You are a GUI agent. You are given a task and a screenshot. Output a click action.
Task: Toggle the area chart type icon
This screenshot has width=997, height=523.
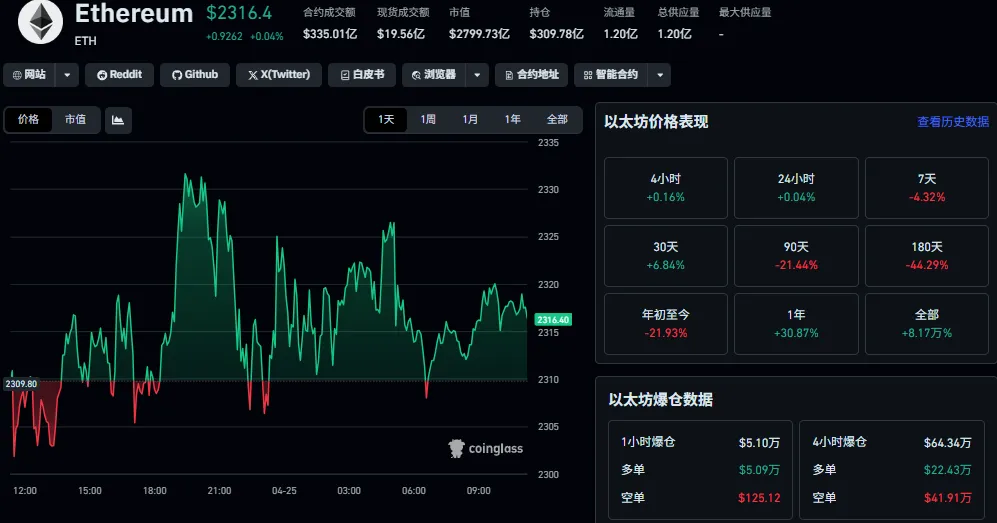pos(118,119)
